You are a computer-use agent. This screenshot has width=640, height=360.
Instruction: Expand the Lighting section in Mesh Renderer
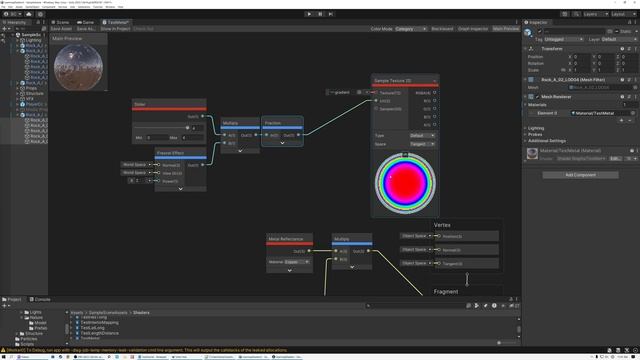[x=536, y=128]
